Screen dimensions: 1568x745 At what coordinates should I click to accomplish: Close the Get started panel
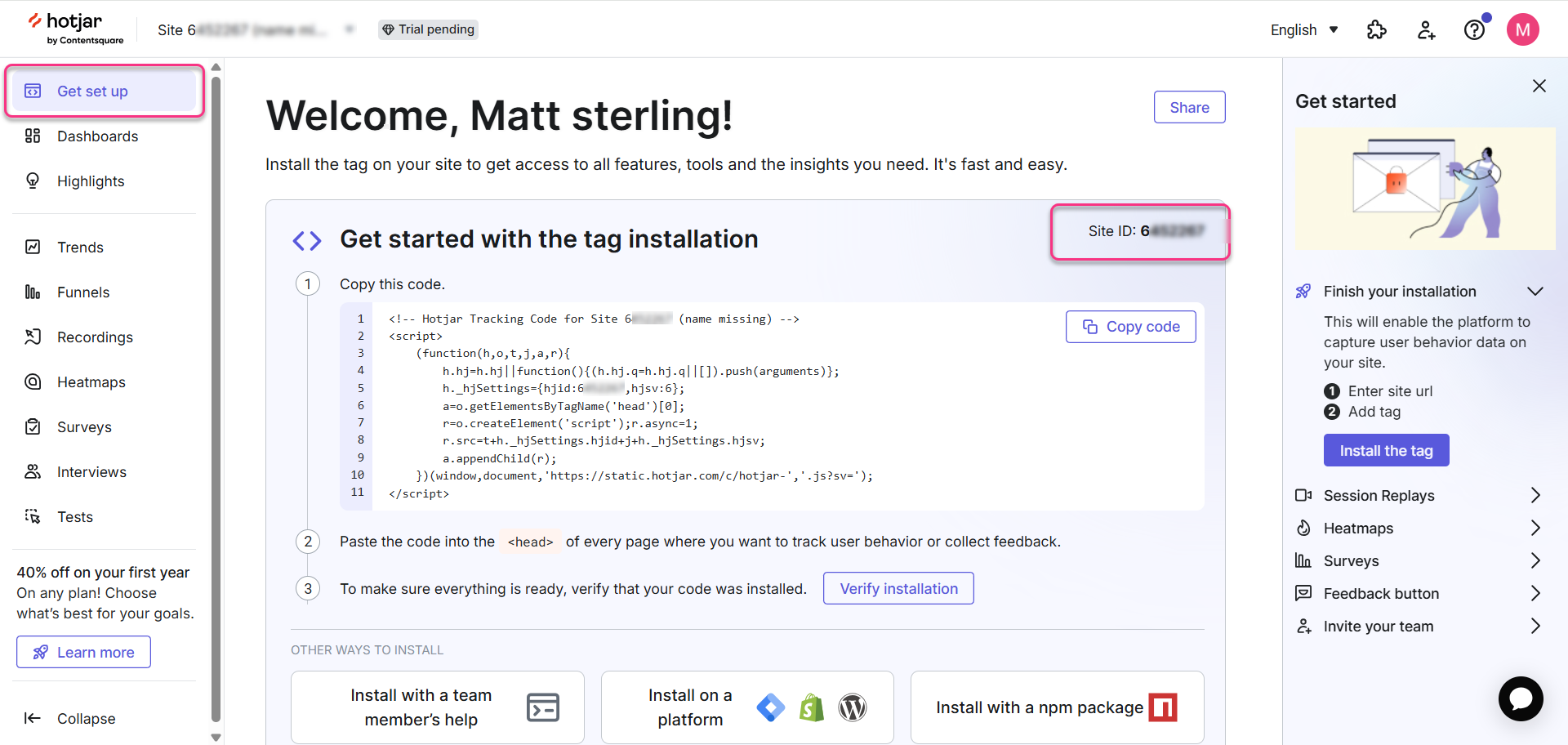click(x=1539, y=86)
